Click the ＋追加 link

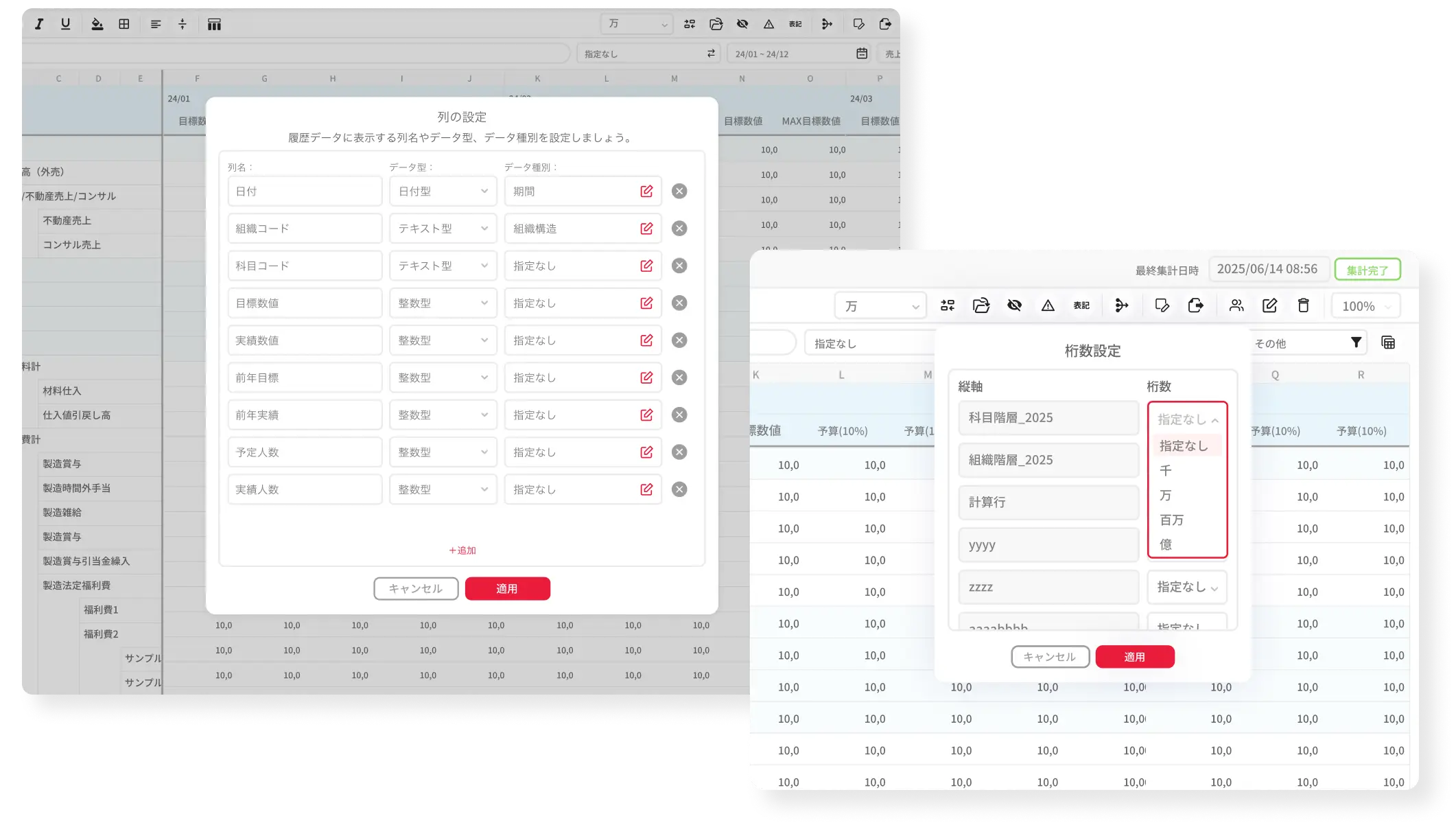click(x=462, y=550)
